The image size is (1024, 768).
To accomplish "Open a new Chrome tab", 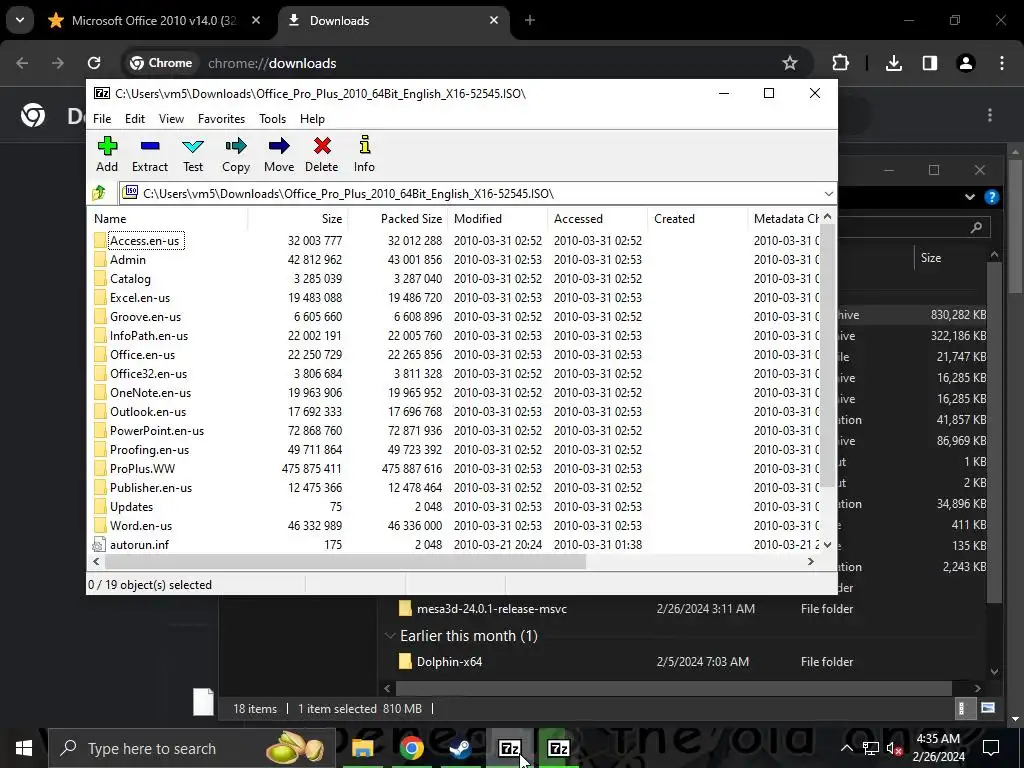I will point(530,21).
